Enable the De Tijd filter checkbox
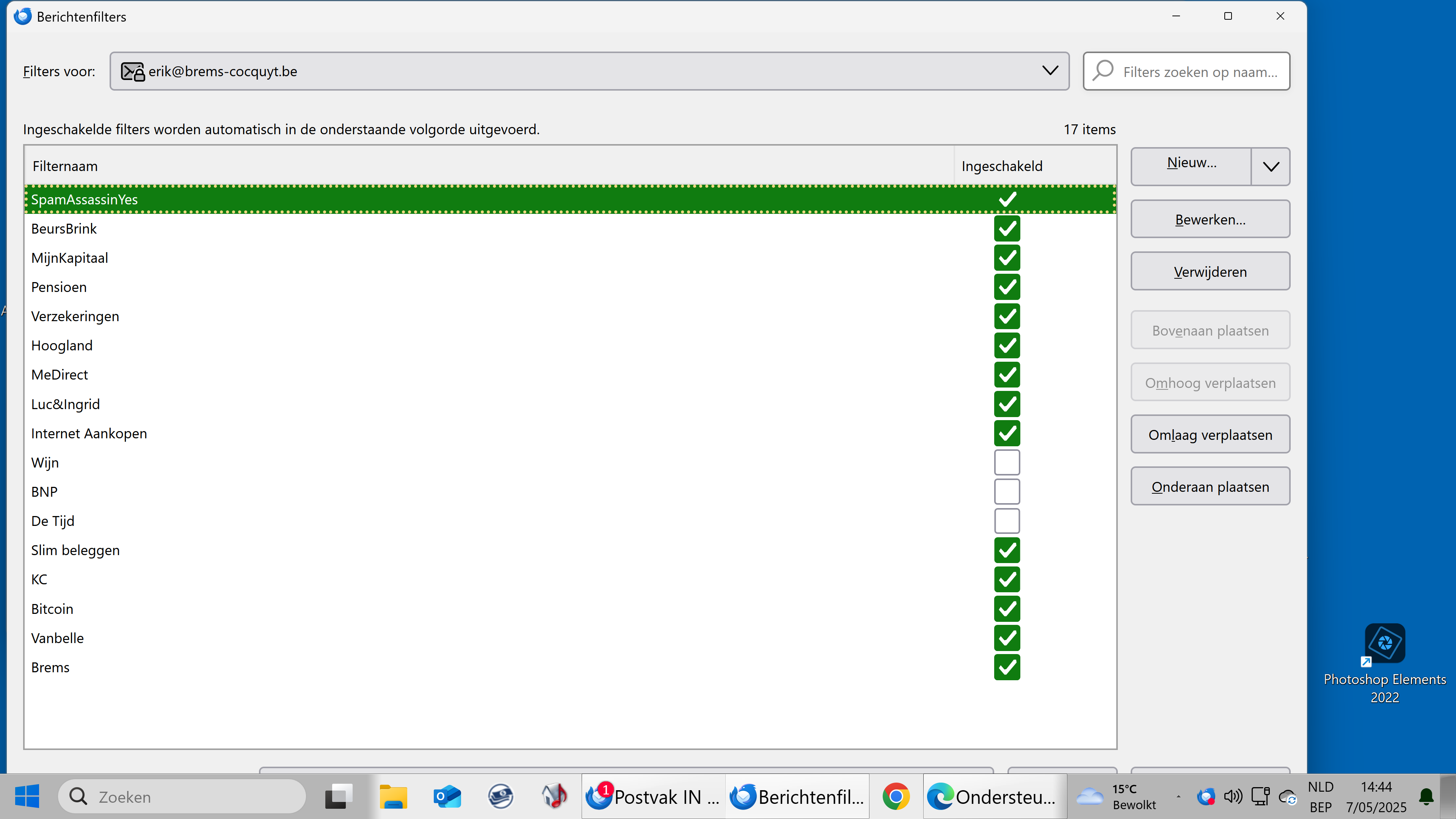Screen dimensions: 1456x819 (x=1007, y=521)
